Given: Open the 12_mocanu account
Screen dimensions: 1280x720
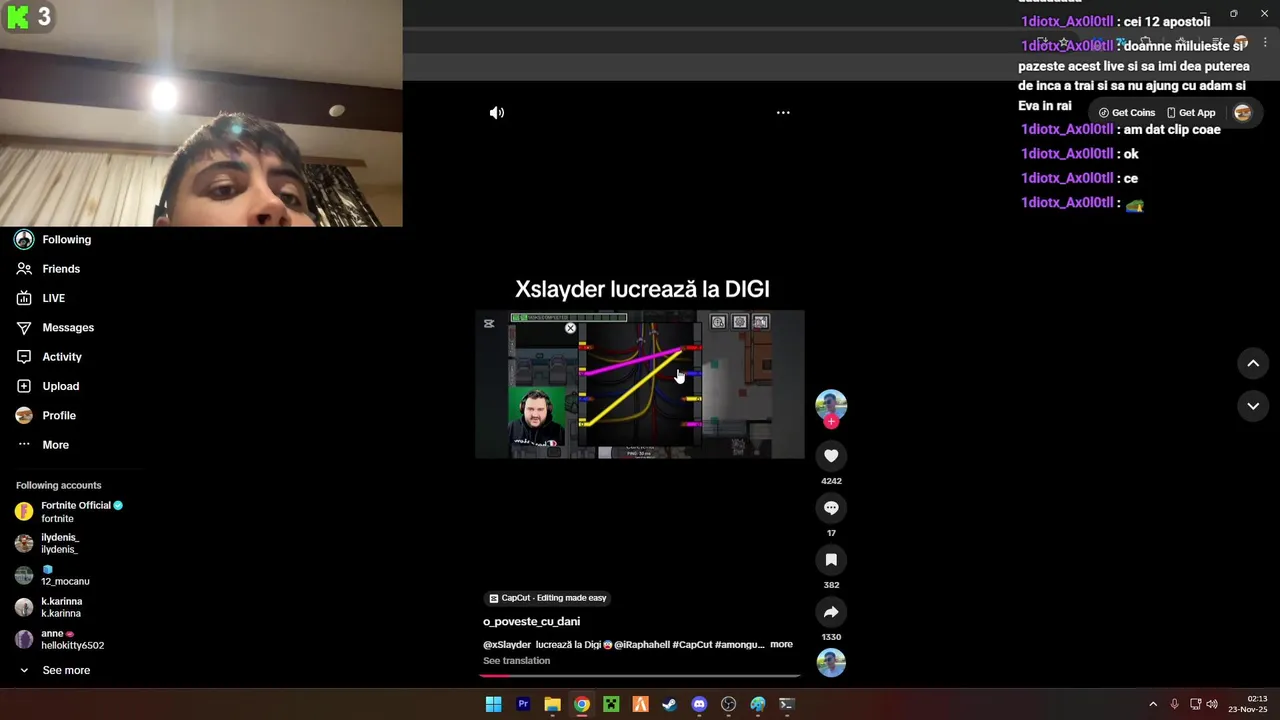Looking at the screenshot, I should click(x=53, y=576).
